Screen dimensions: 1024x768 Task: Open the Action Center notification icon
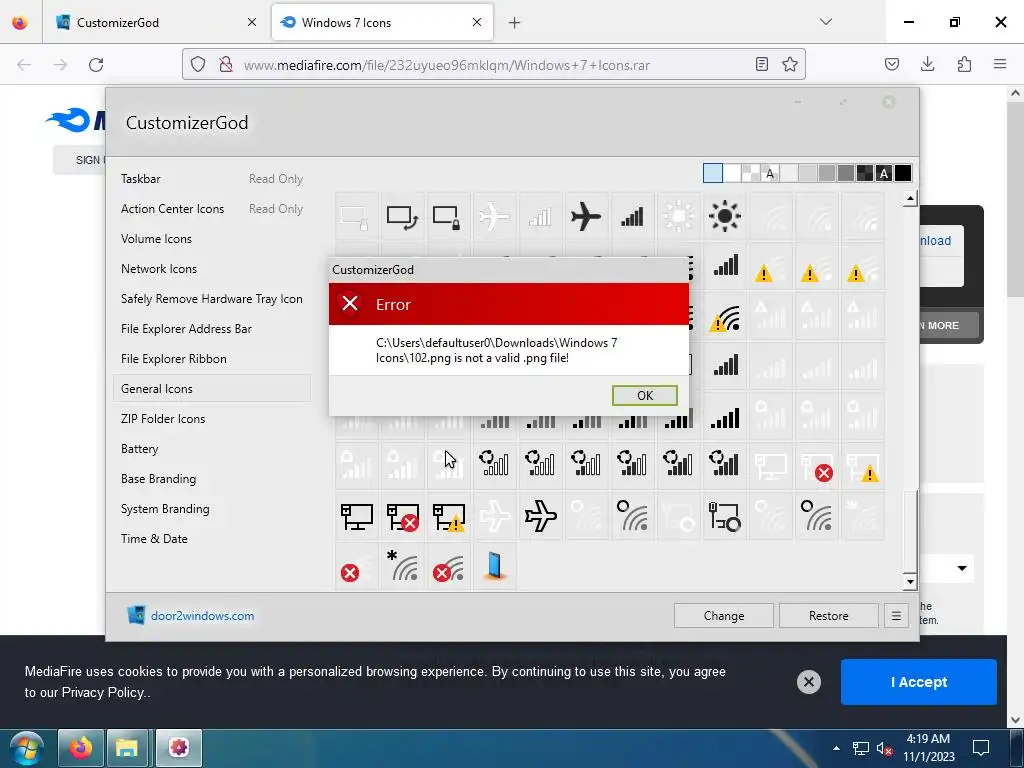[x=980, y=748]
